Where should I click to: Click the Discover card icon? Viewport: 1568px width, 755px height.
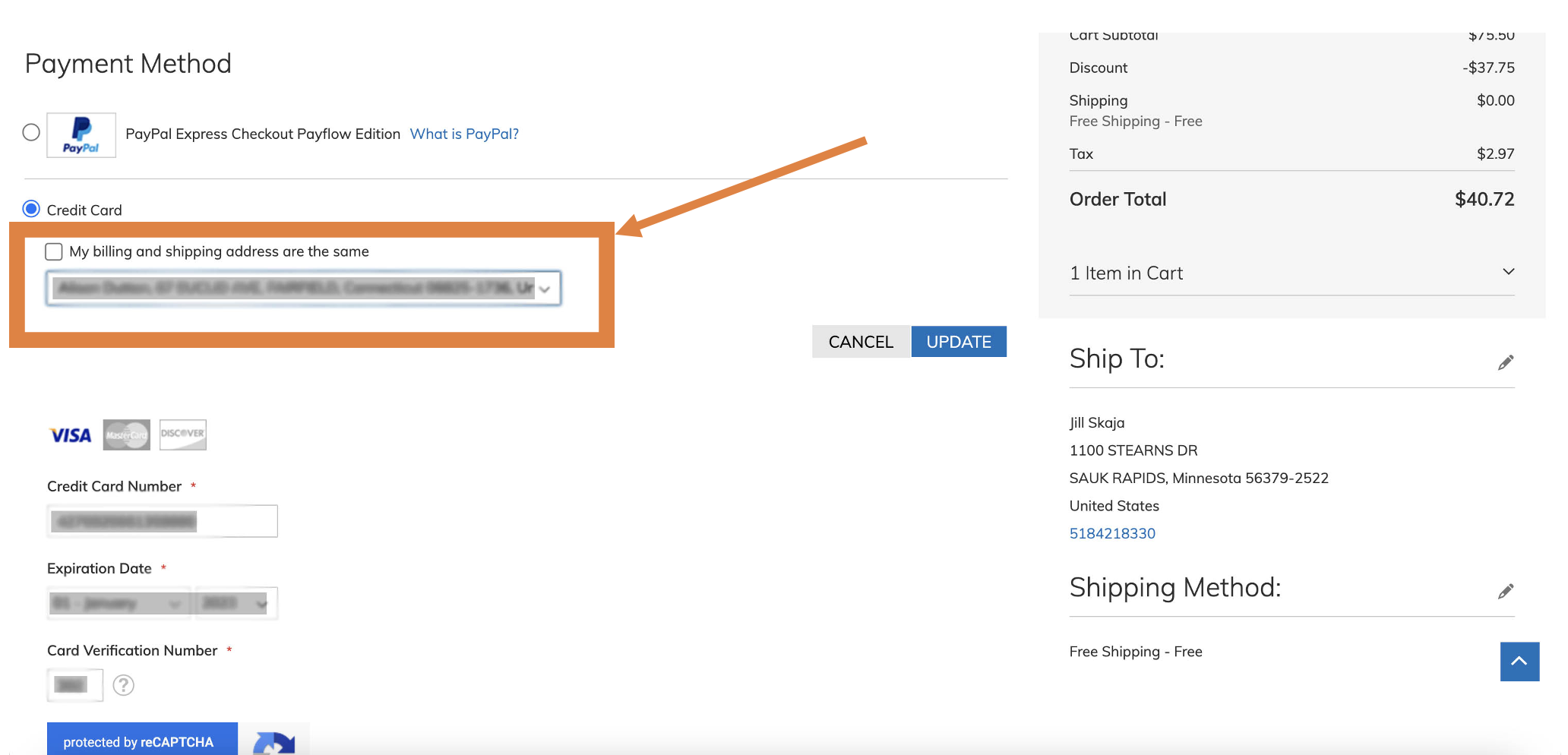tap(182, 434)
